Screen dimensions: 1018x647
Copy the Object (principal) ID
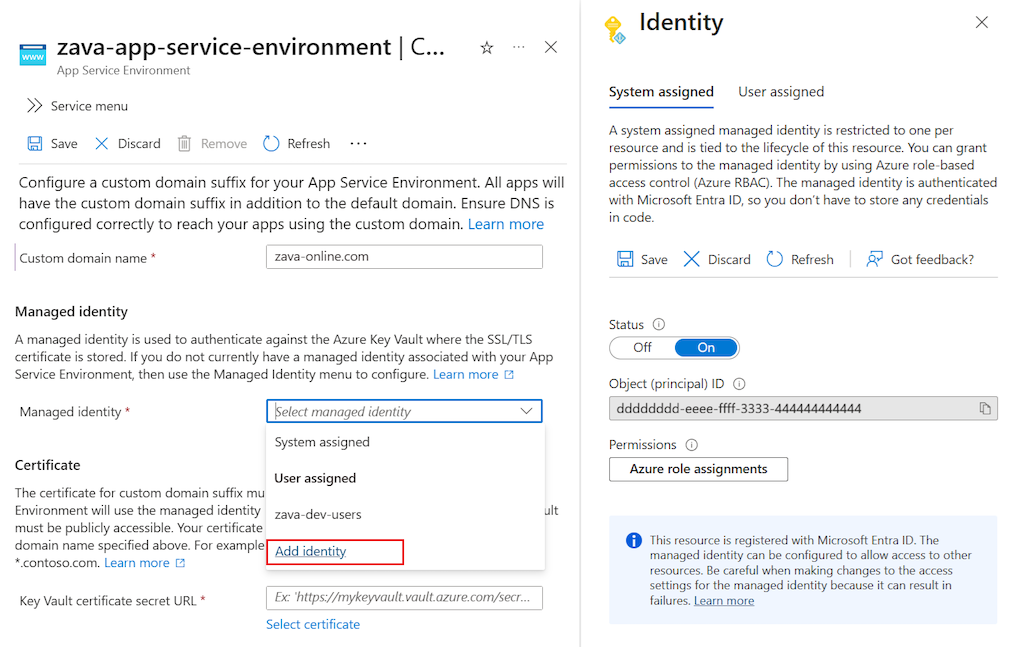click(983, 408)
